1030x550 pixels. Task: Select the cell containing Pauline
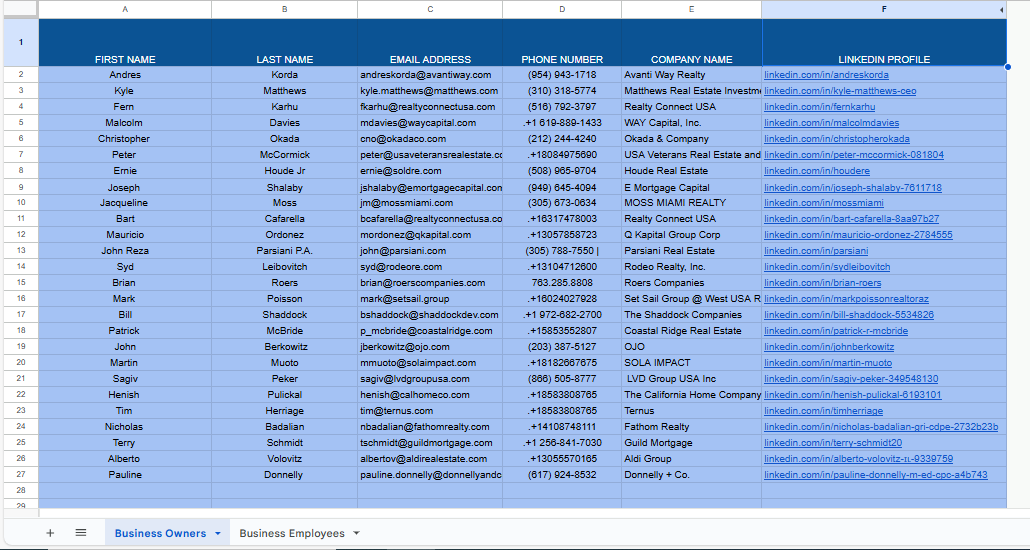(125, 474)
